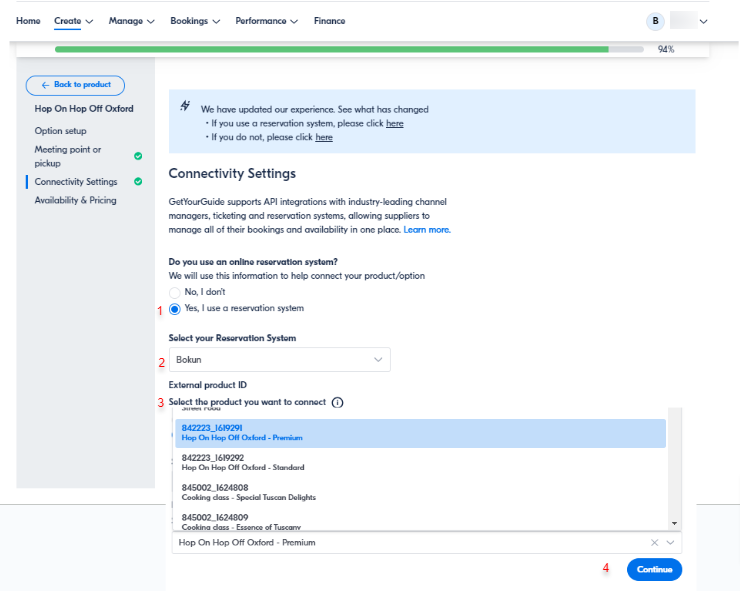Viewport: 740px width, 591px height.
Task: Open Availability & Pricing sidebar section
Action: click(x=75, y=200)
